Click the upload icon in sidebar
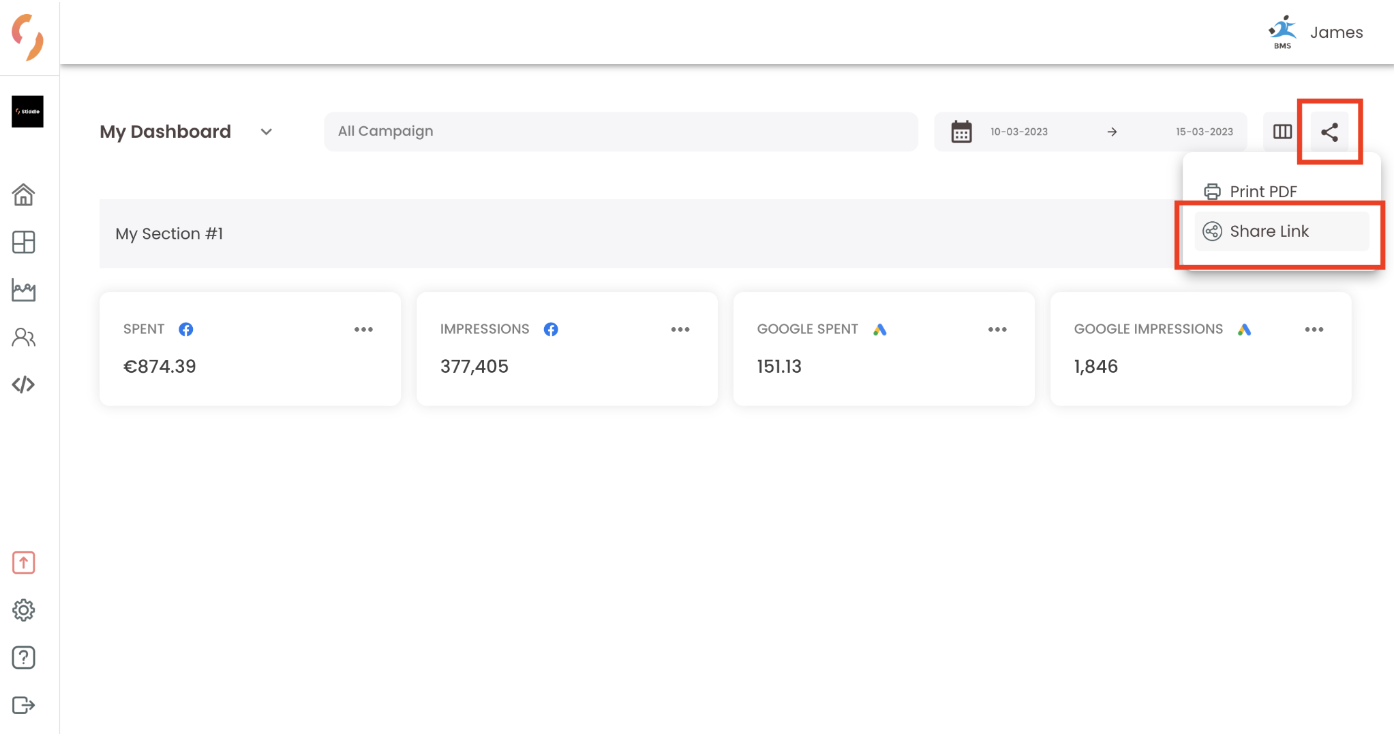 click(23, 563)
